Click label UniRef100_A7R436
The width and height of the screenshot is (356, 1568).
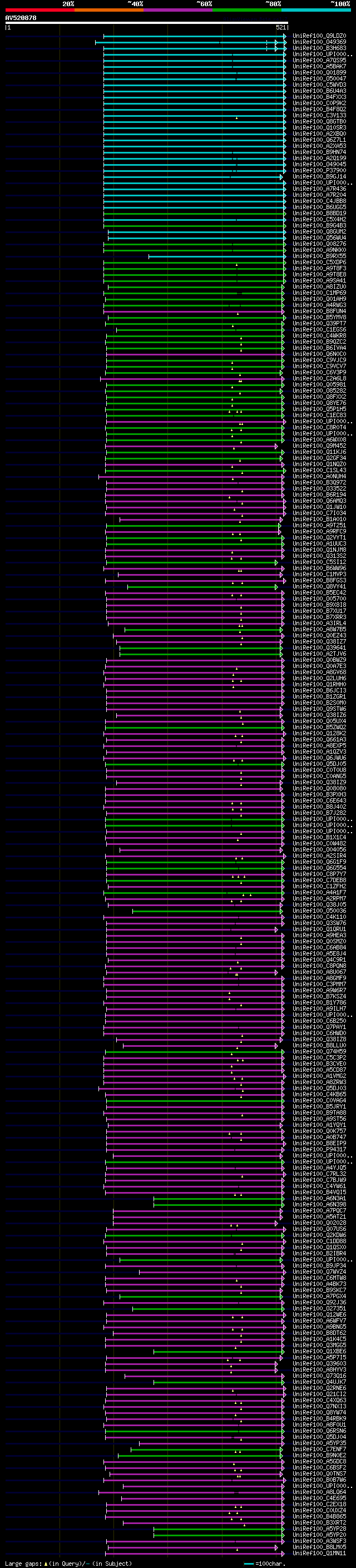click(x=319, y=189)
